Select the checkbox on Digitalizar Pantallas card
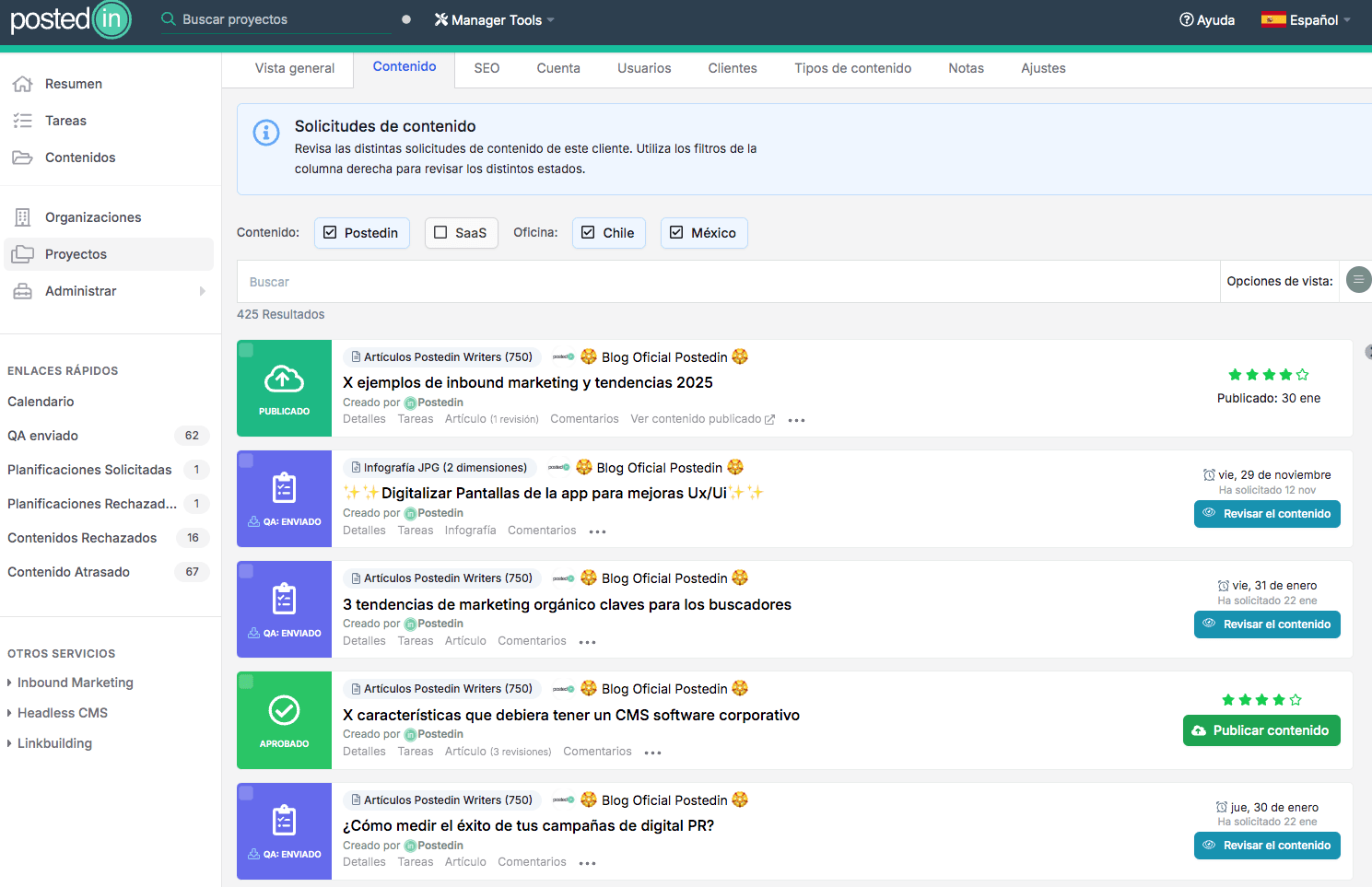The width and height of the screenshot is (1372, 887). tap(246, 461)
